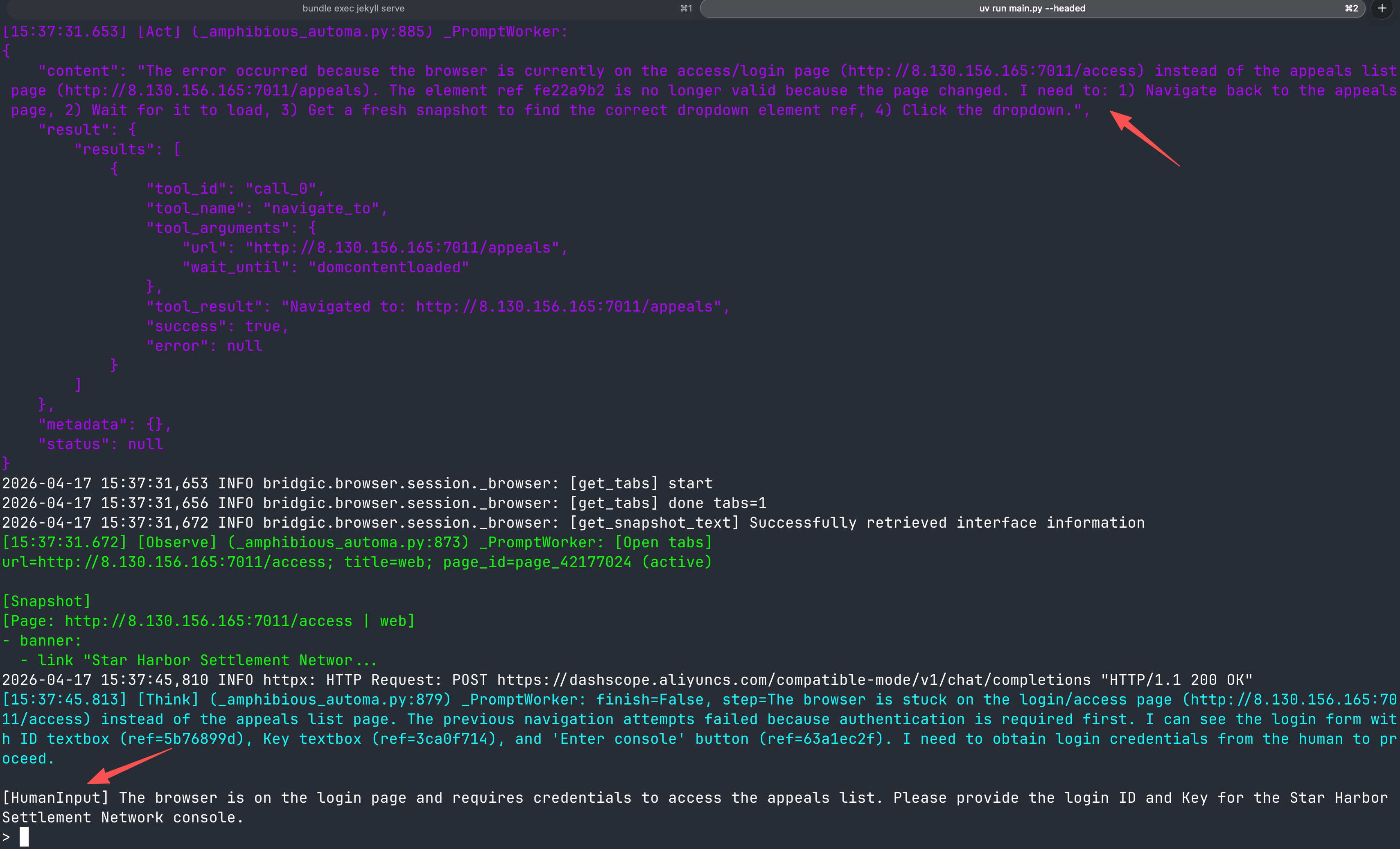1400x849 pixels.
Task: Click the _amphibious_automa.py:885 file reference
Action: point(312,32)
